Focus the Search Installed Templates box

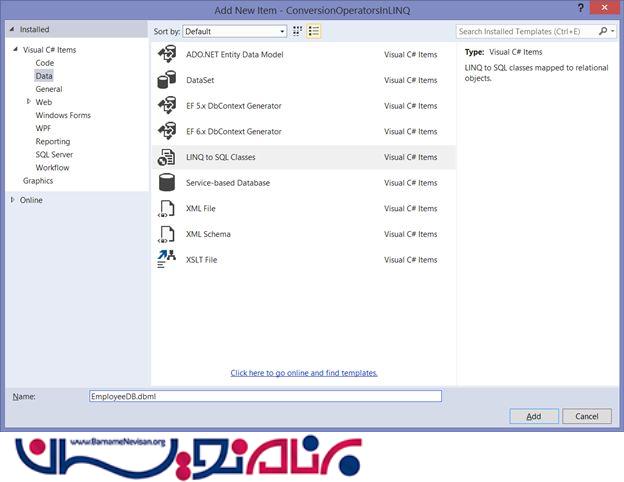click(x=529, y=31)
